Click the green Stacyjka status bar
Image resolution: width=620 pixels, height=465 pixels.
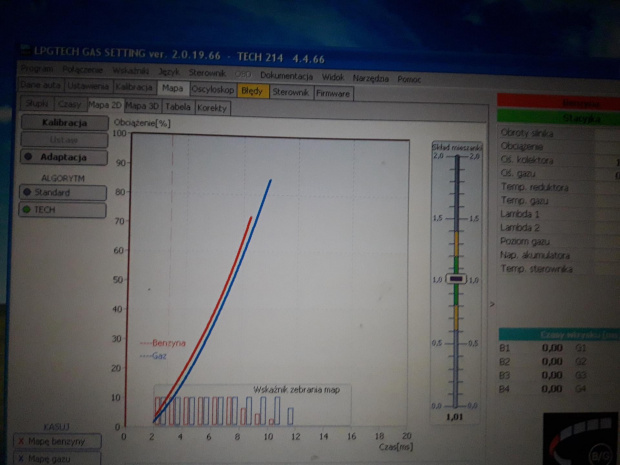tap(558, 117)
